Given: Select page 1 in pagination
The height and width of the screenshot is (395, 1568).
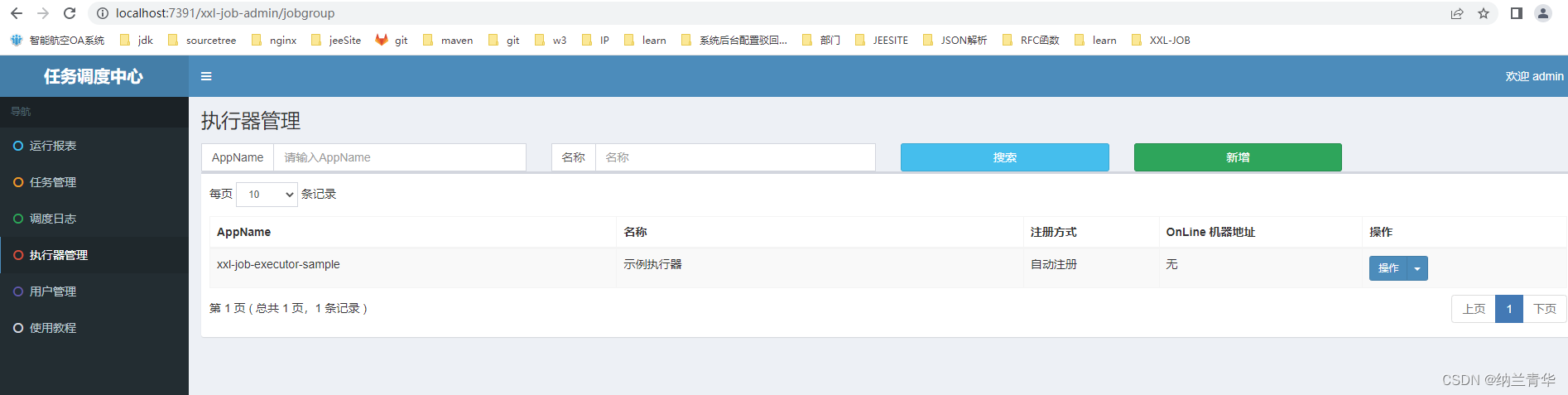Looking at the screenshot, I should click(x=1509, y=309).
